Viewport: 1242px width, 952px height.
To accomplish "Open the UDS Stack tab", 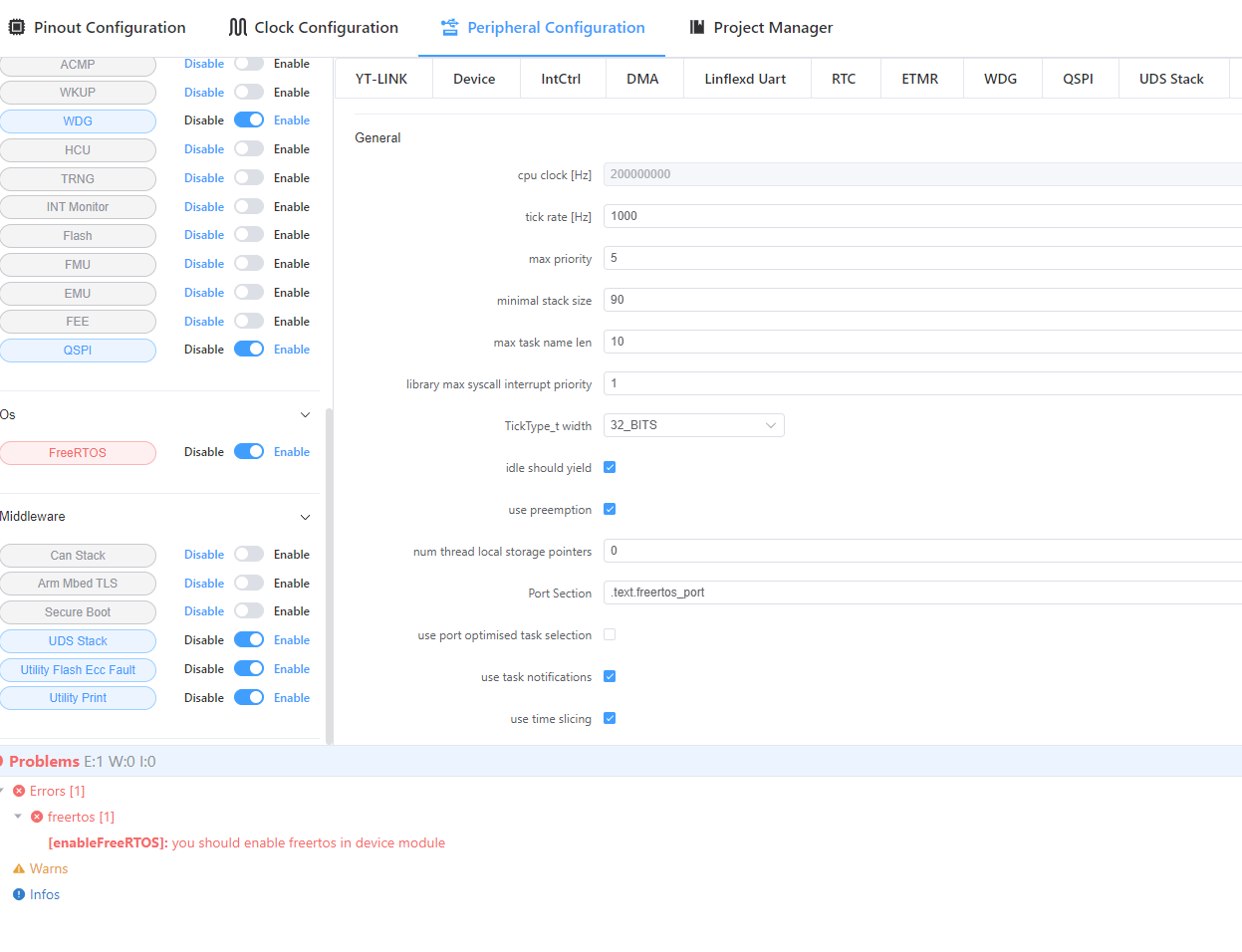I will (1171, 79).
